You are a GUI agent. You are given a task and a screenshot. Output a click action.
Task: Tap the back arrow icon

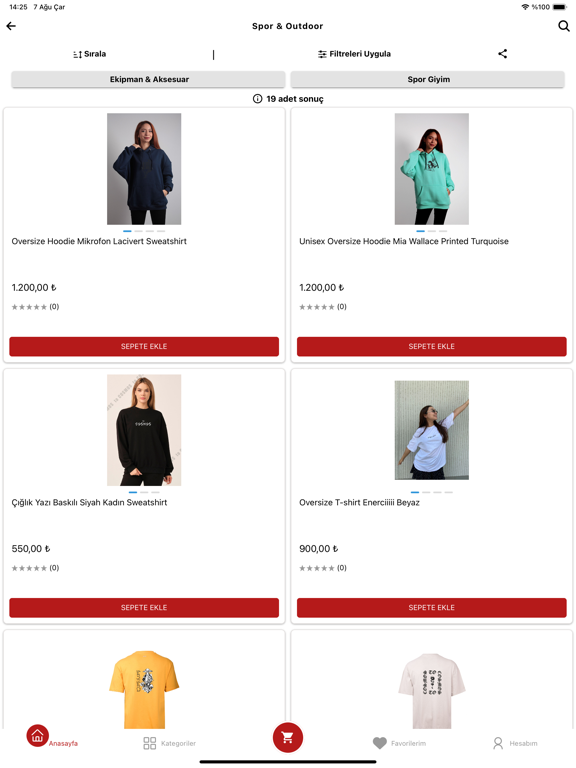pos(11,26)
